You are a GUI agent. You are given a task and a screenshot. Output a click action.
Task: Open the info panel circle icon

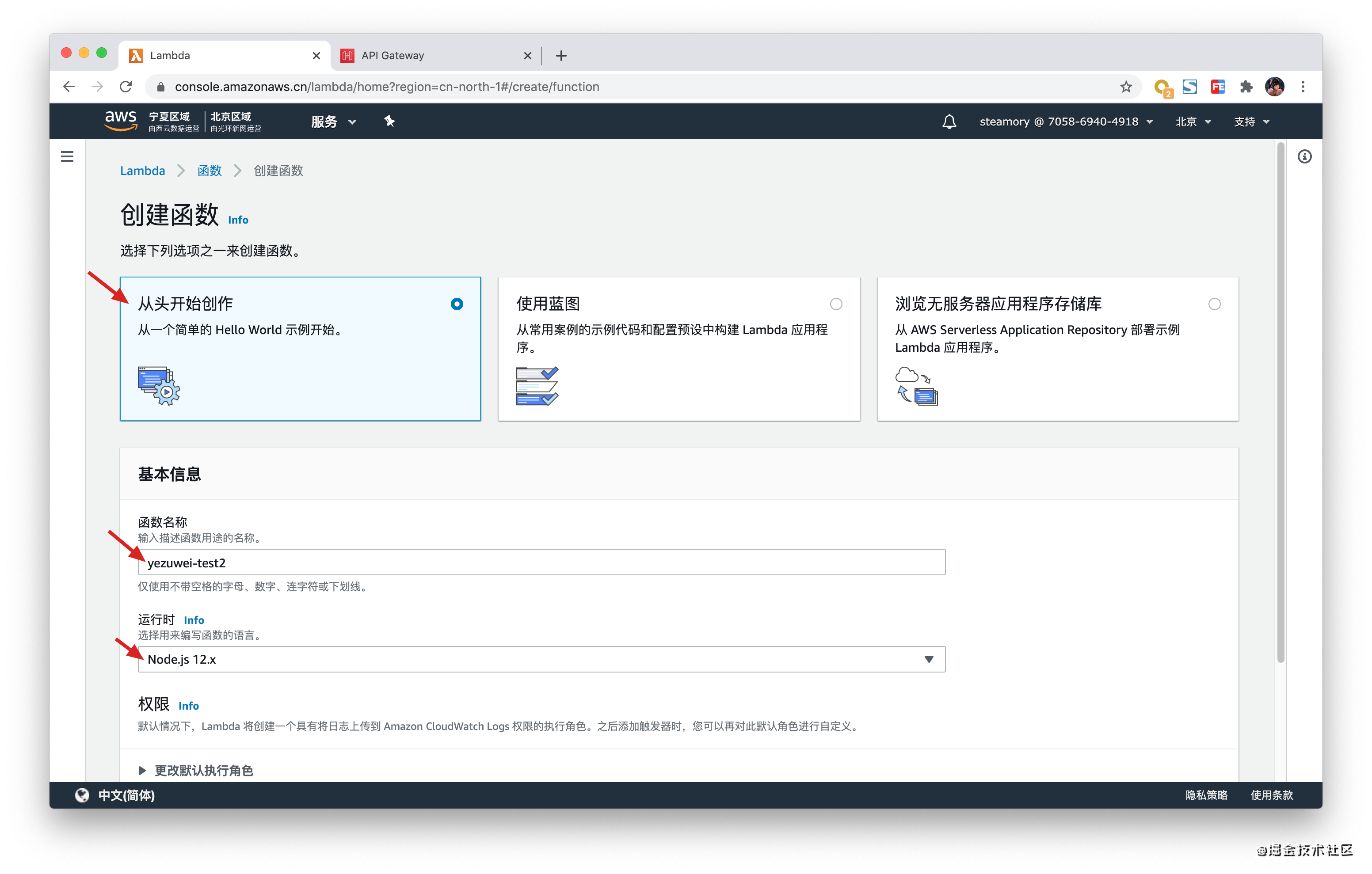(1304, 157)
